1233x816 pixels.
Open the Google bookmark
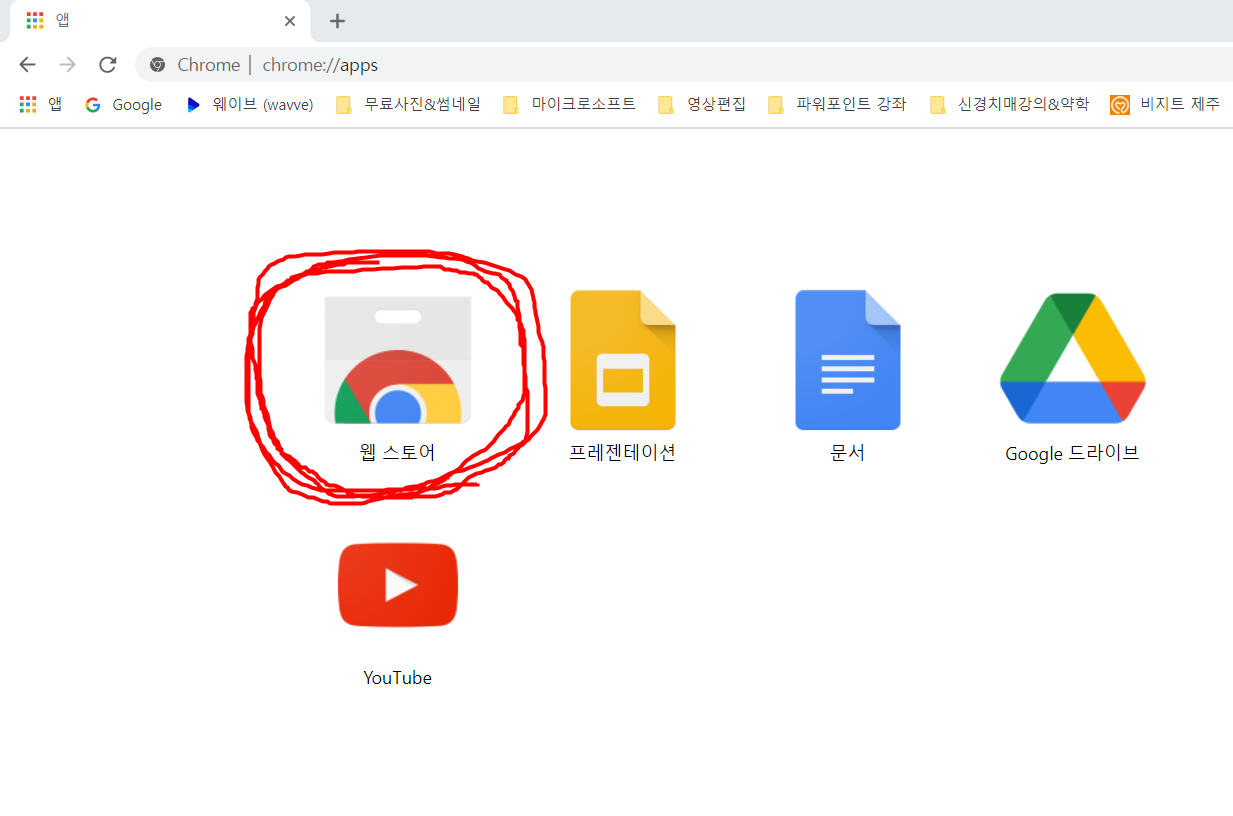pyautogui.click(x=124, y=104)
